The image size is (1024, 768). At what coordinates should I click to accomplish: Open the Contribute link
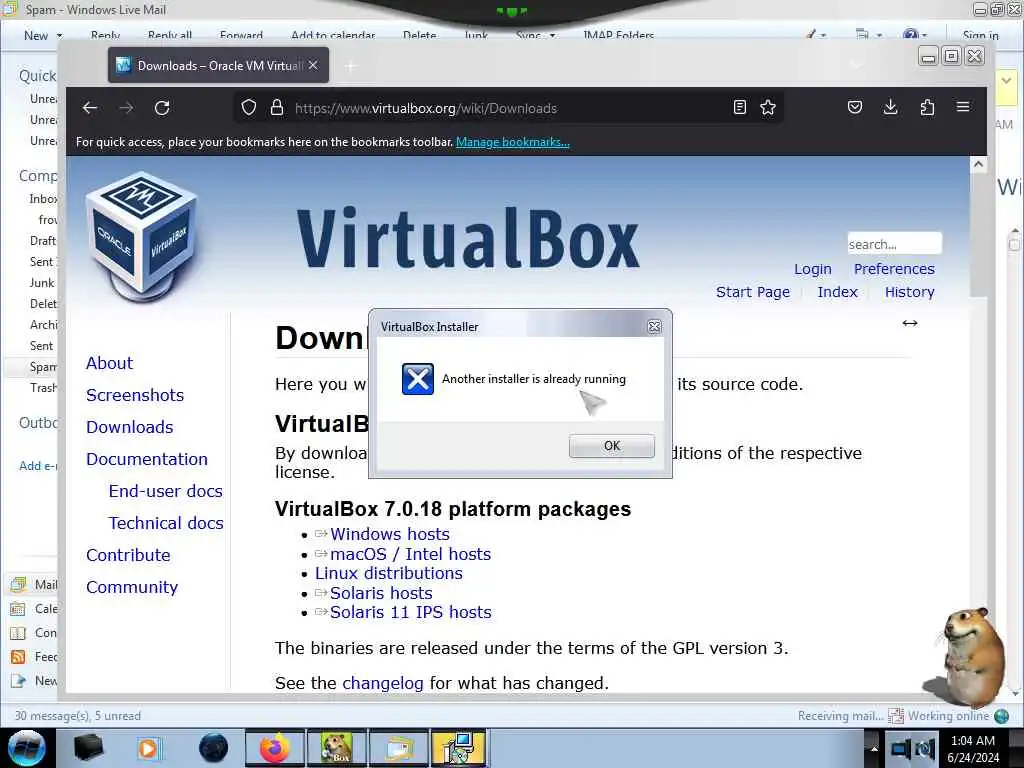[x=128, y=555]
